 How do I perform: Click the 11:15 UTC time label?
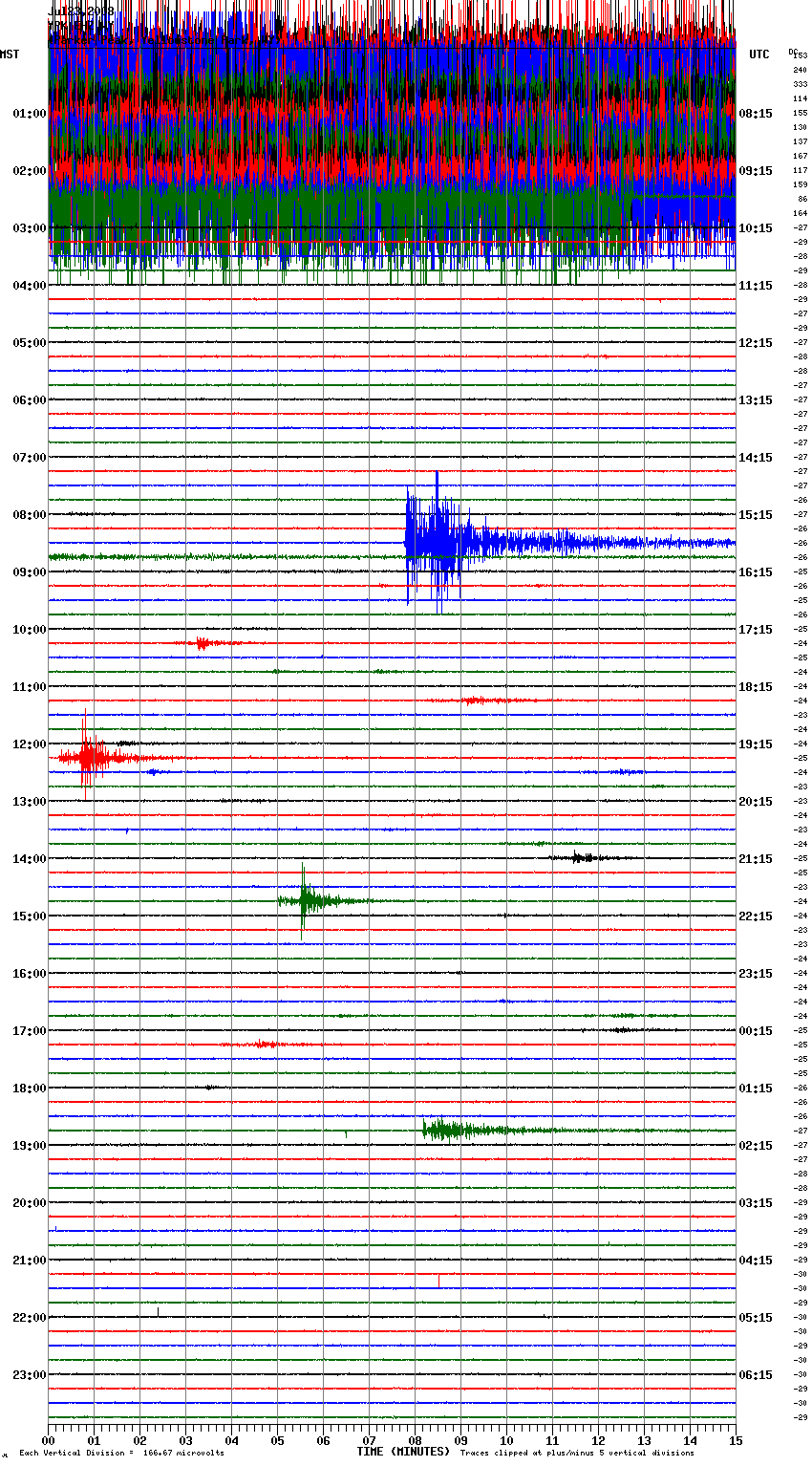pyautogui.click(x=756, y=286)
